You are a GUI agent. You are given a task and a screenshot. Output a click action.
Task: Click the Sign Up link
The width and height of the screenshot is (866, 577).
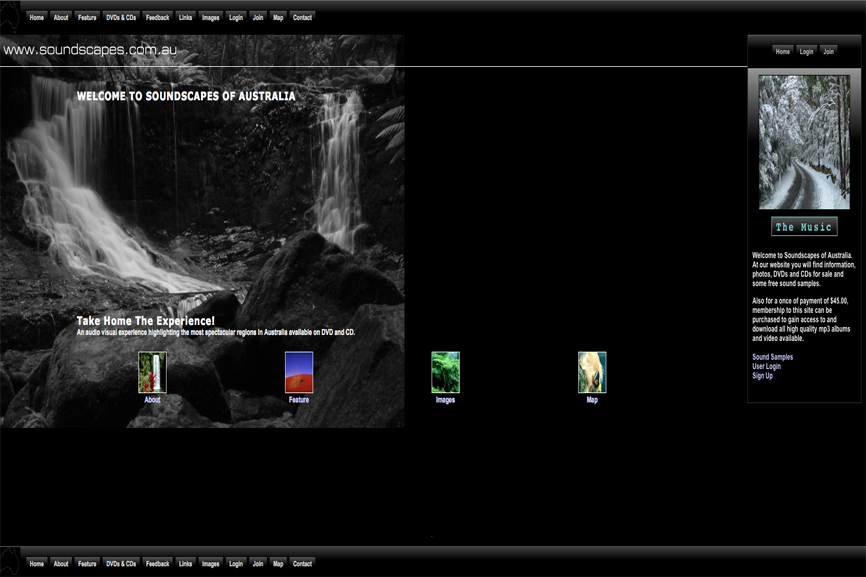click(762, 376)
